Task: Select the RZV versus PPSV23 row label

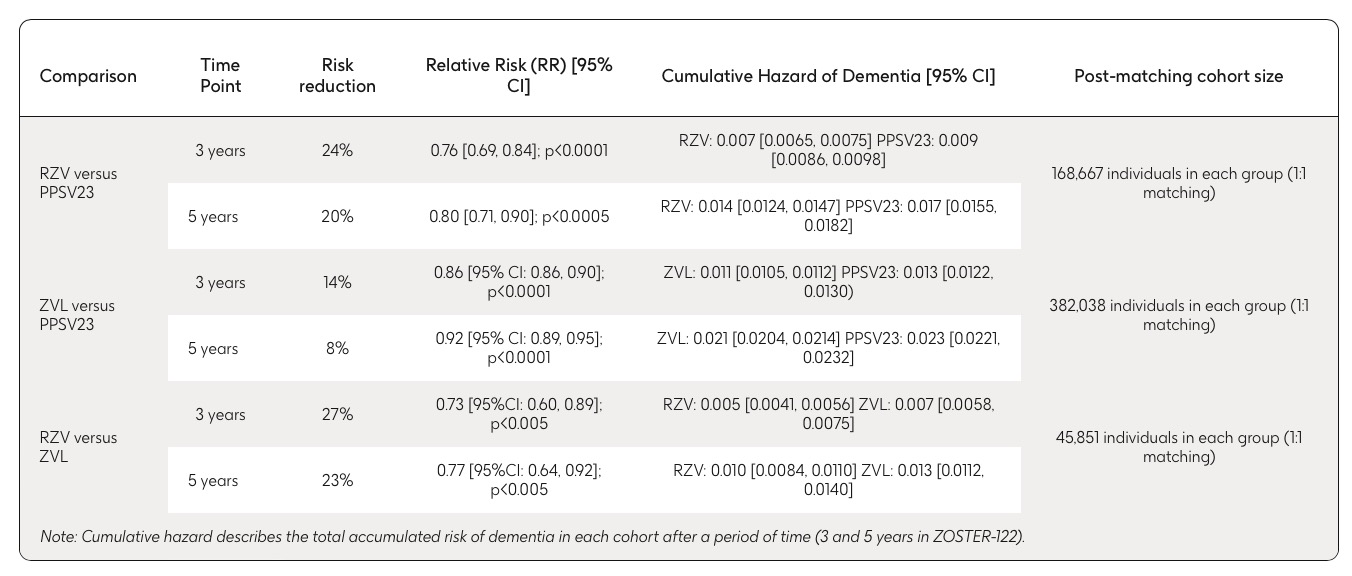Action: pos(78,183)
